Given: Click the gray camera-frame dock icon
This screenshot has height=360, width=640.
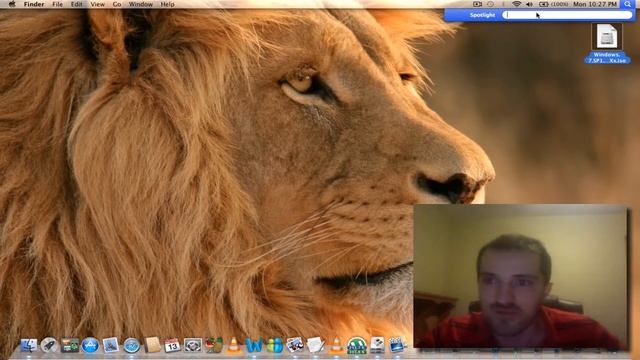Looking at the screenshot, I should 192,345.
